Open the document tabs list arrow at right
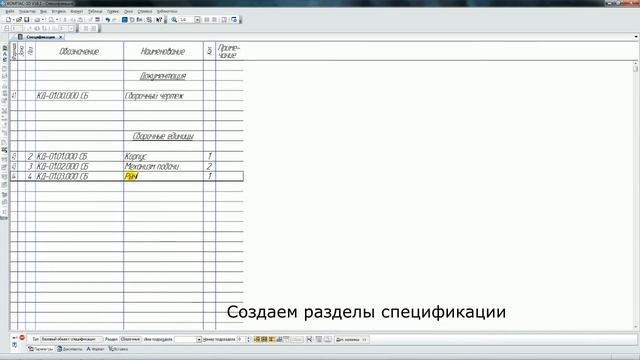640x360 pixels. pos(636,37)
